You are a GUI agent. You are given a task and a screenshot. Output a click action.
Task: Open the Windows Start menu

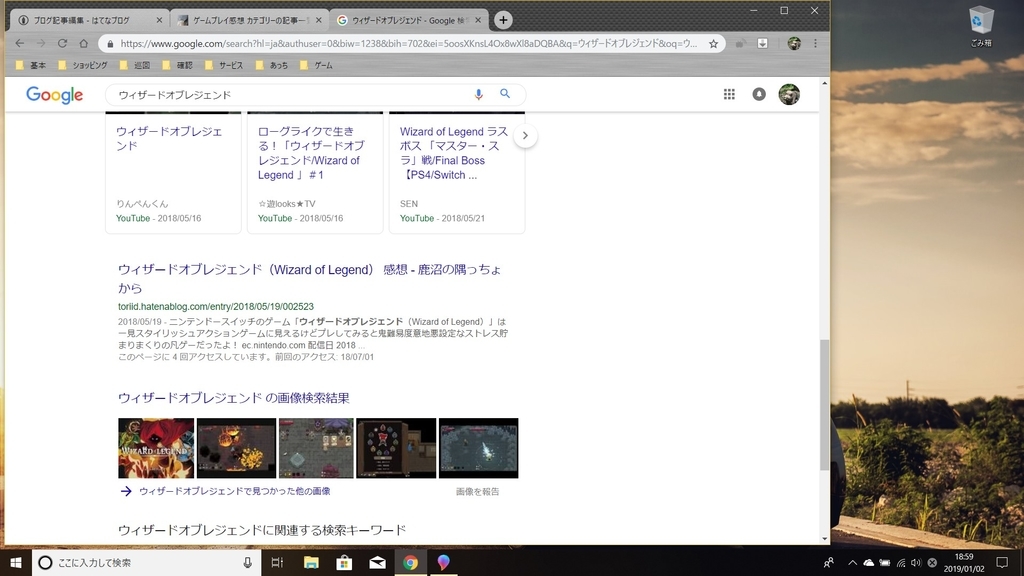pos(16,562)
